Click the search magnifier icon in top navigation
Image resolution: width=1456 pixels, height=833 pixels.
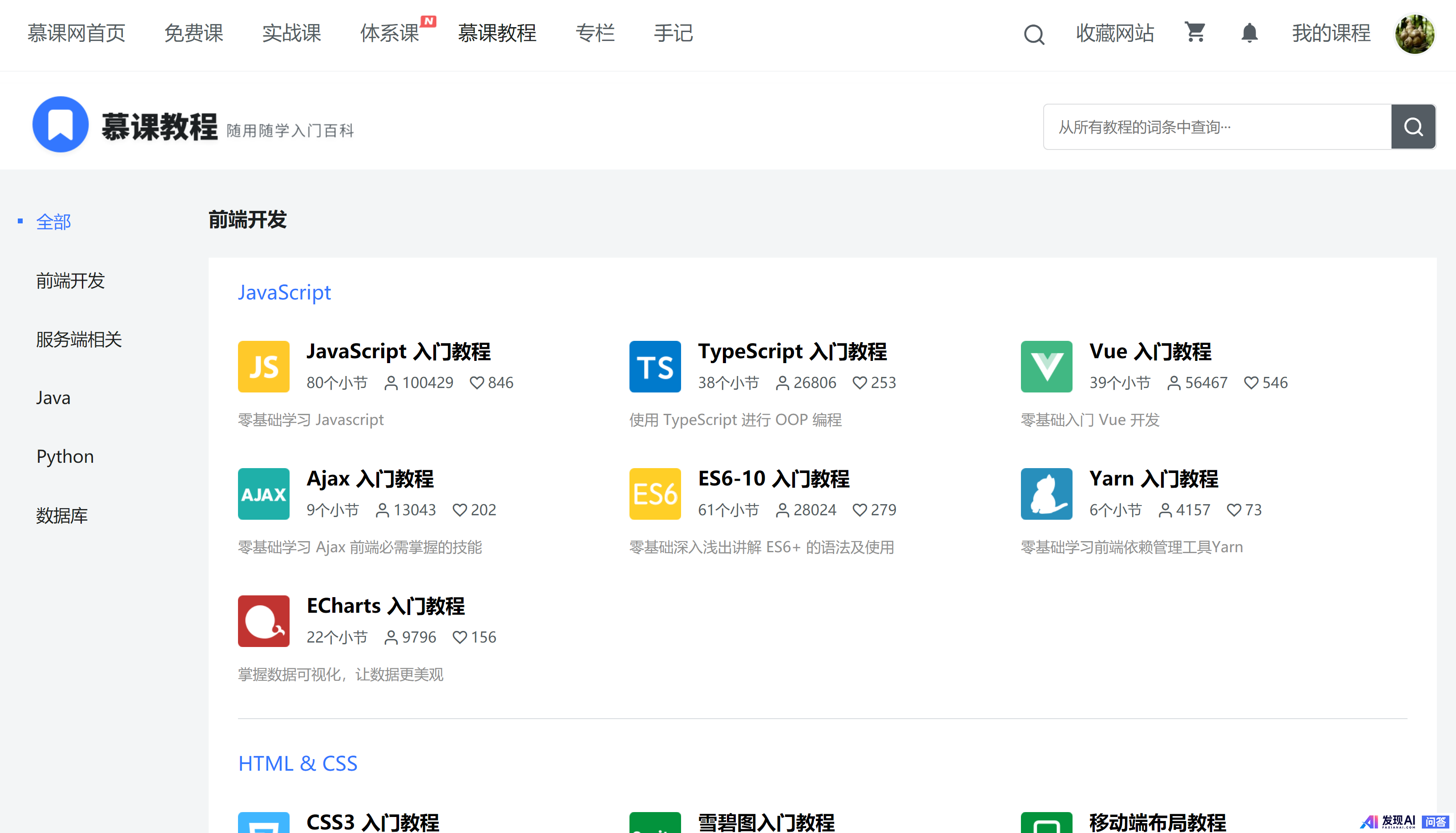click(1033, 34)
